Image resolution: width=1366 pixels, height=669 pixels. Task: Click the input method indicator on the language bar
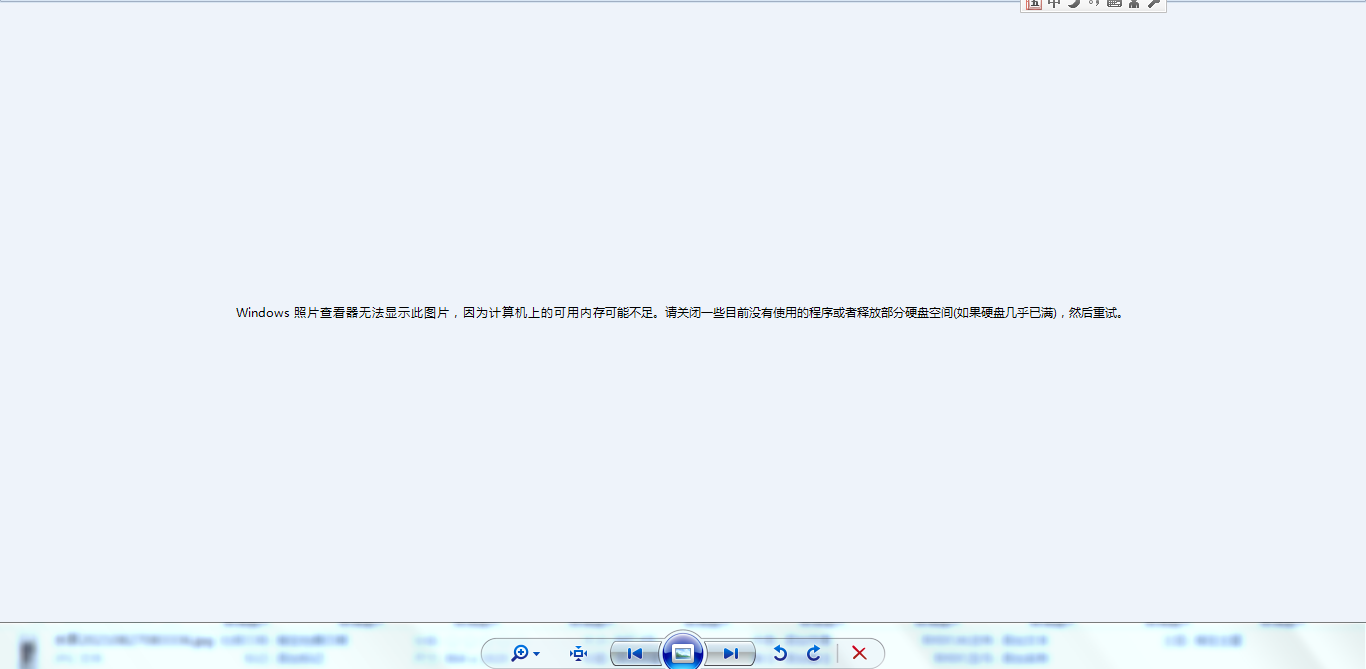click(1034, 4)
